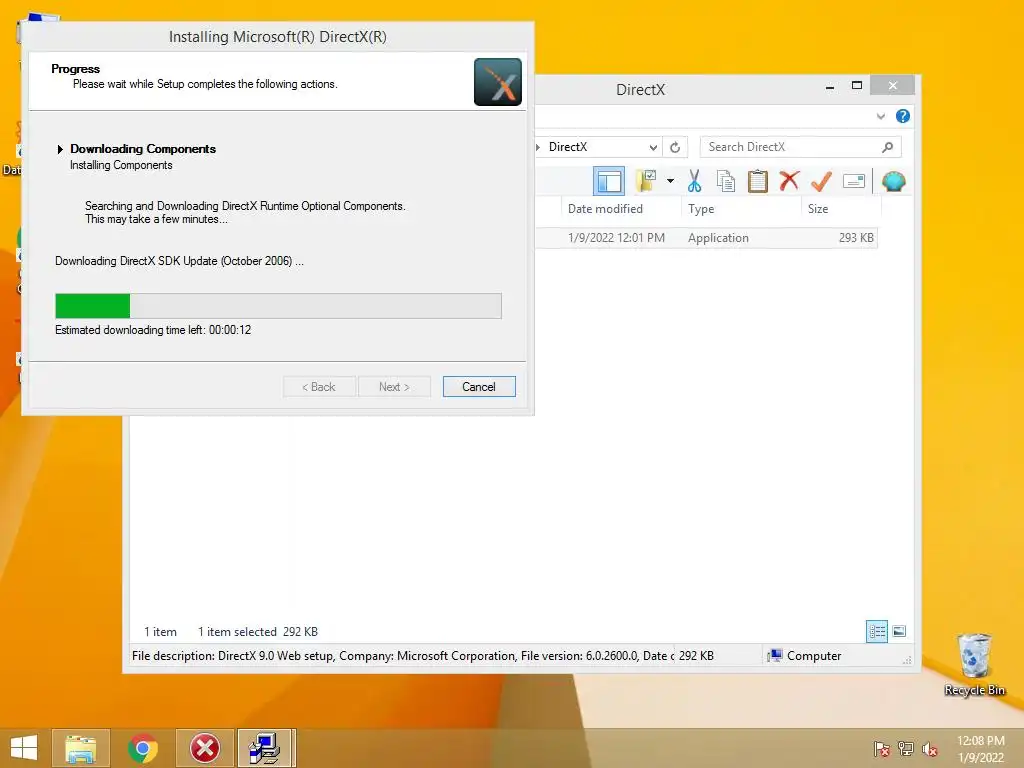Viewport: 1024px width, 768px height.
Task: Click the Rename icon in the toolbar
Action: [x=854, y=181]
